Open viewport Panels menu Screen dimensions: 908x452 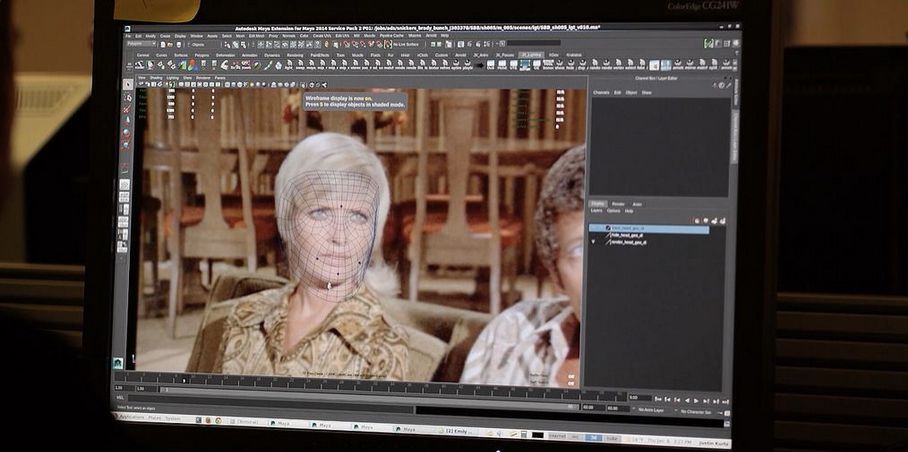tap(220, 78)
